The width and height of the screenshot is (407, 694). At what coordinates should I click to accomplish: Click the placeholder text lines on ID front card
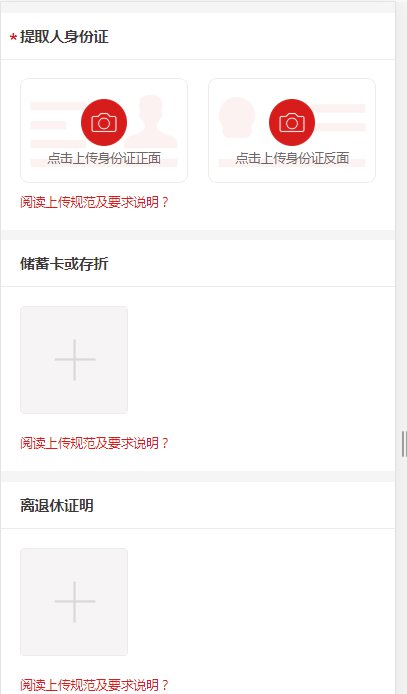click(x=56, y=126)
